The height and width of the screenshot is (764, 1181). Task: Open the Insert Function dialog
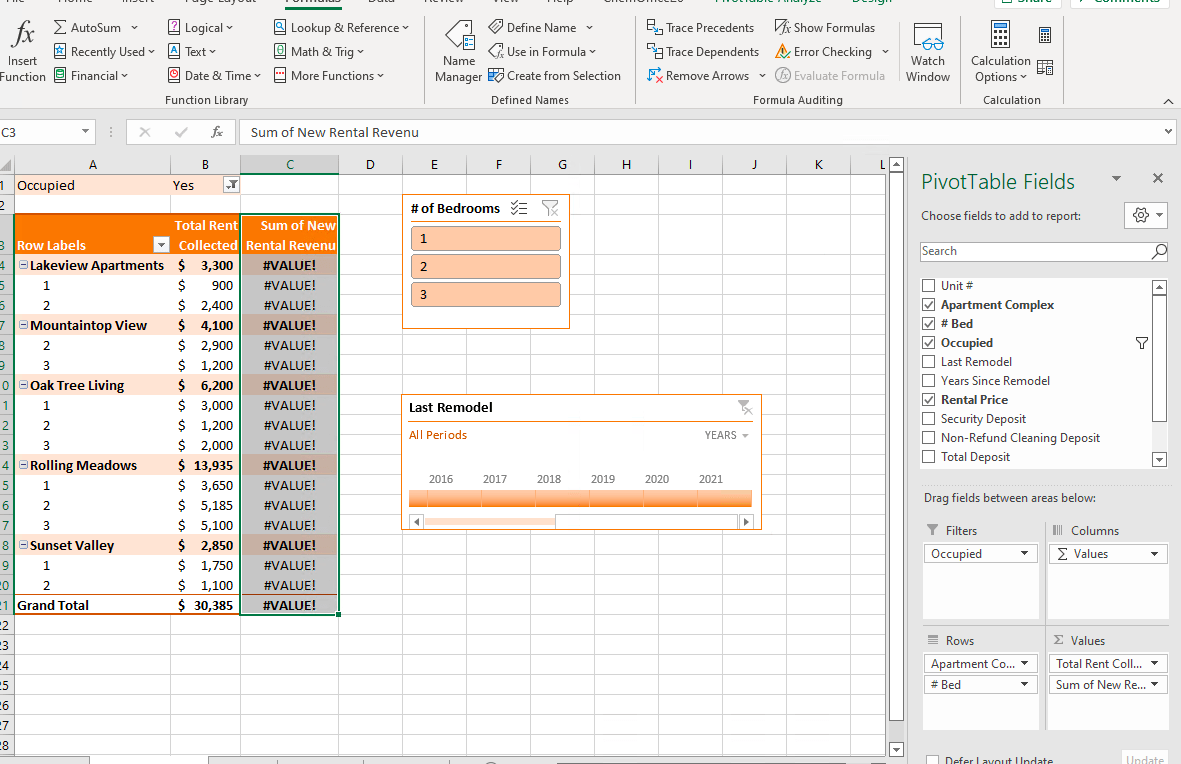pyautogui.click(x=23, y=51)
